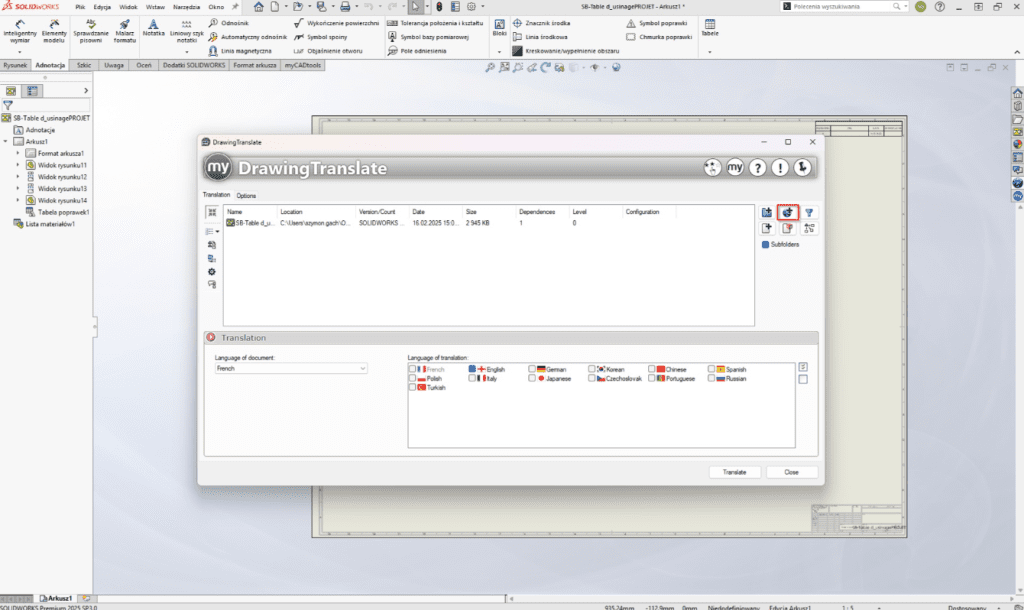Check the Spanish language checkbox
1024x610 pixels.
[711, 369]
